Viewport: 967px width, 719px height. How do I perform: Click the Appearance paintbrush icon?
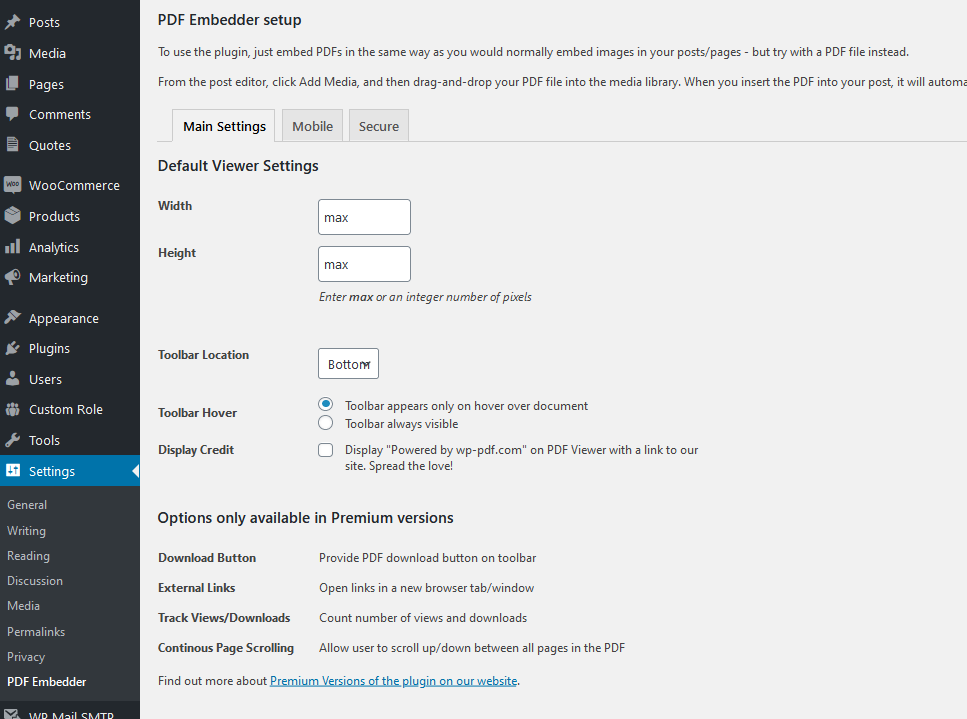(12, 318)
